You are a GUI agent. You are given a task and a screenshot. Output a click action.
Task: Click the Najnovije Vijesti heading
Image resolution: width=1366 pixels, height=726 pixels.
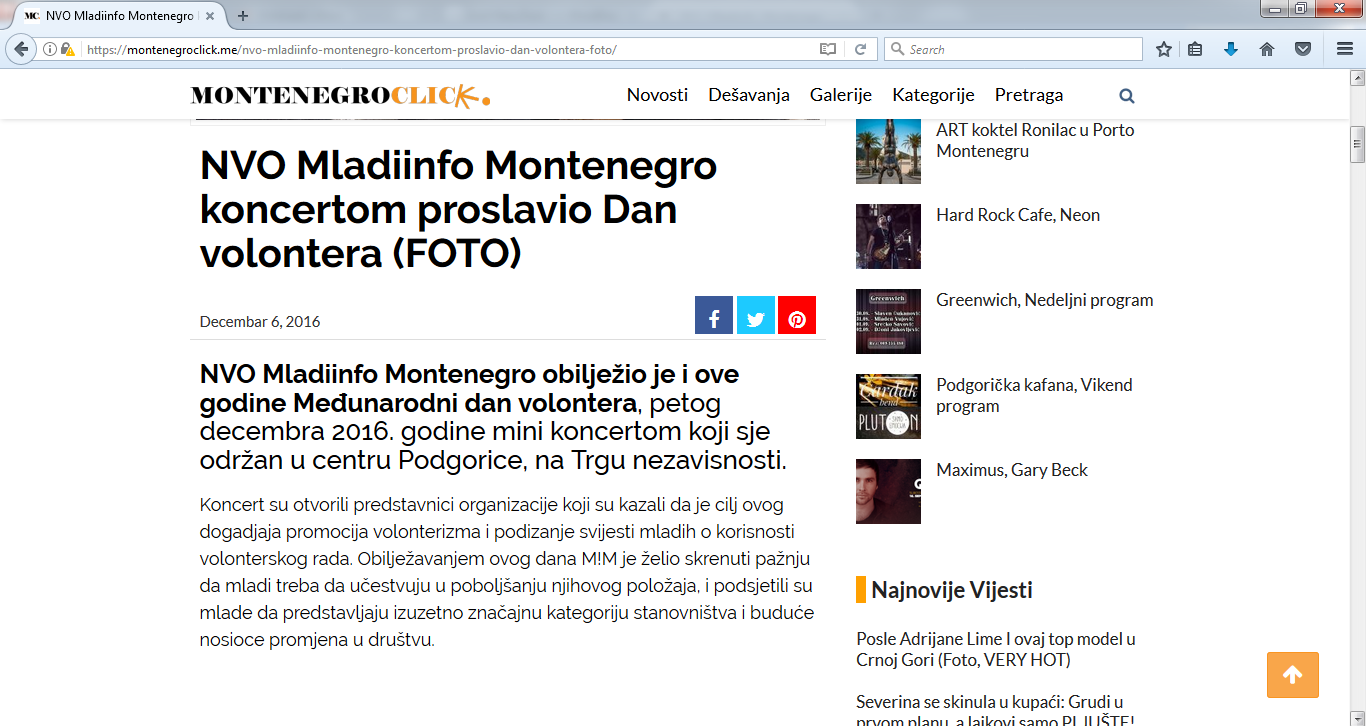coord(952,590)
